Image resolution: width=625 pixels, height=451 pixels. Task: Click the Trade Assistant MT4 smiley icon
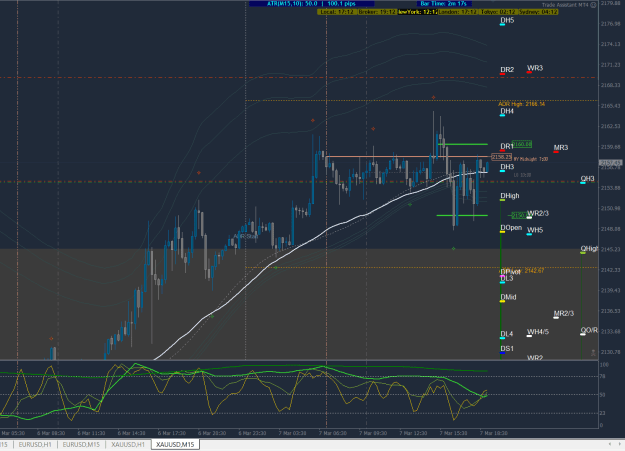point(594,5)
